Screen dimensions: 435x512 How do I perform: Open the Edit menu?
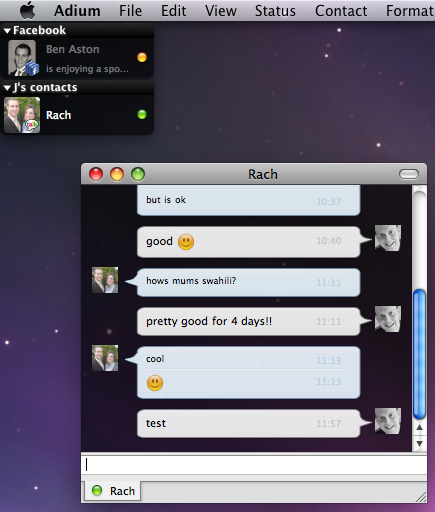click(174, 11)
